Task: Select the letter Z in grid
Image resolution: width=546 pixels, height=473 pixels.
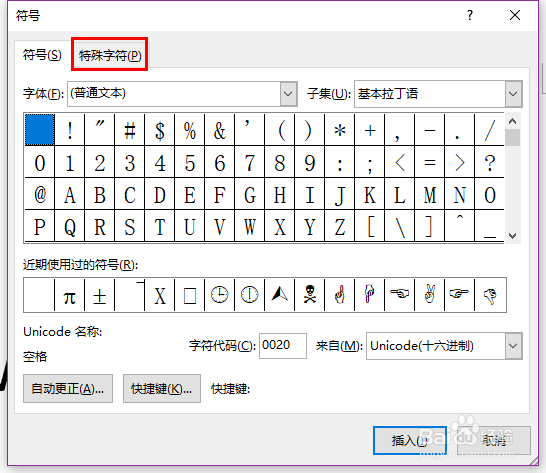Action: (x=340, y=226)
